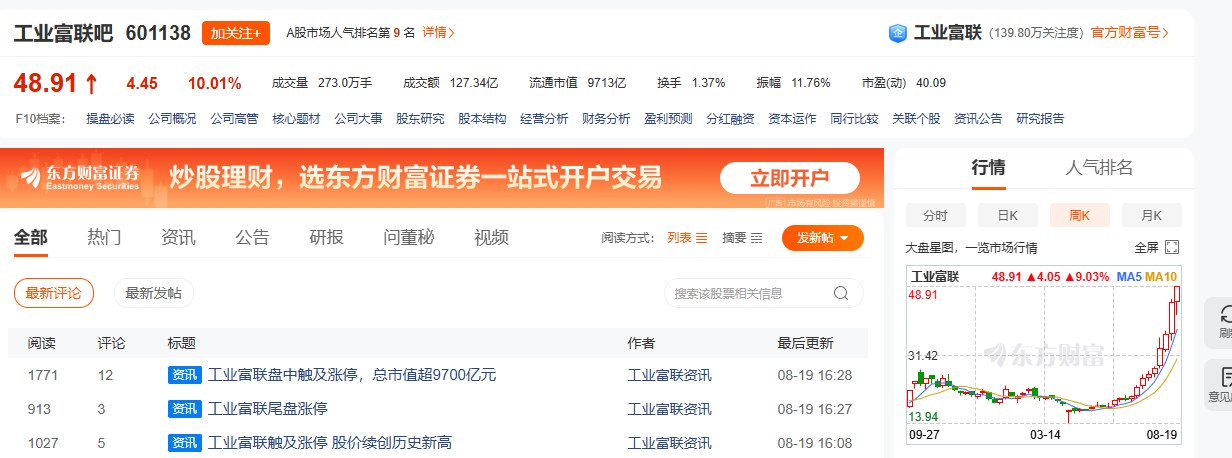Click the 大盘星图，一览市场行情 link
The image size is (1232, 458).
coord(971,247)
